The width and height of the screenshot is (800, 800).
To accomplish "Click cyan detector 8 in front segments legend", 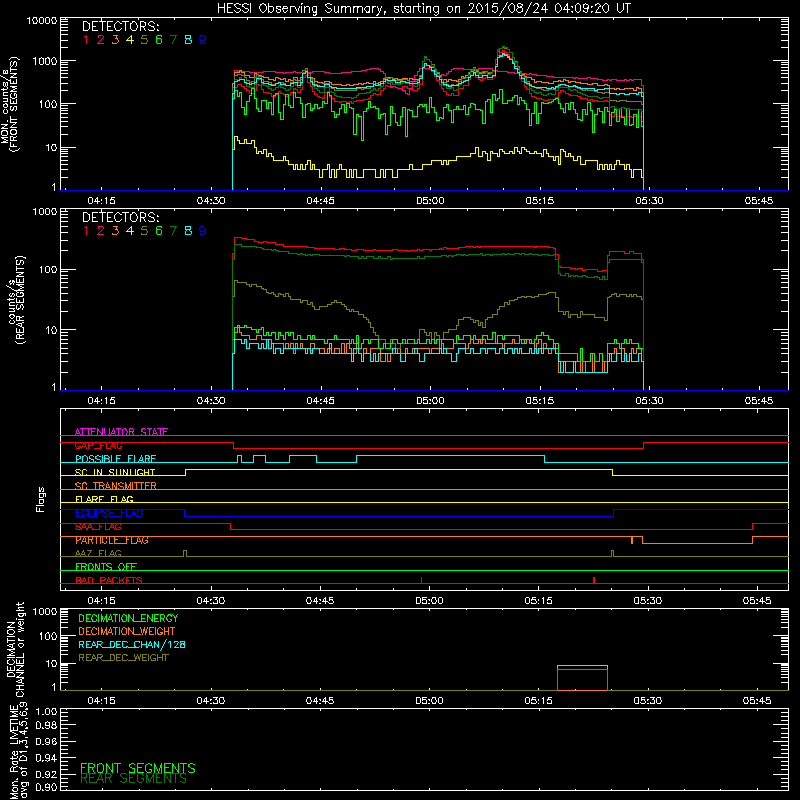I will pos(188,40).
